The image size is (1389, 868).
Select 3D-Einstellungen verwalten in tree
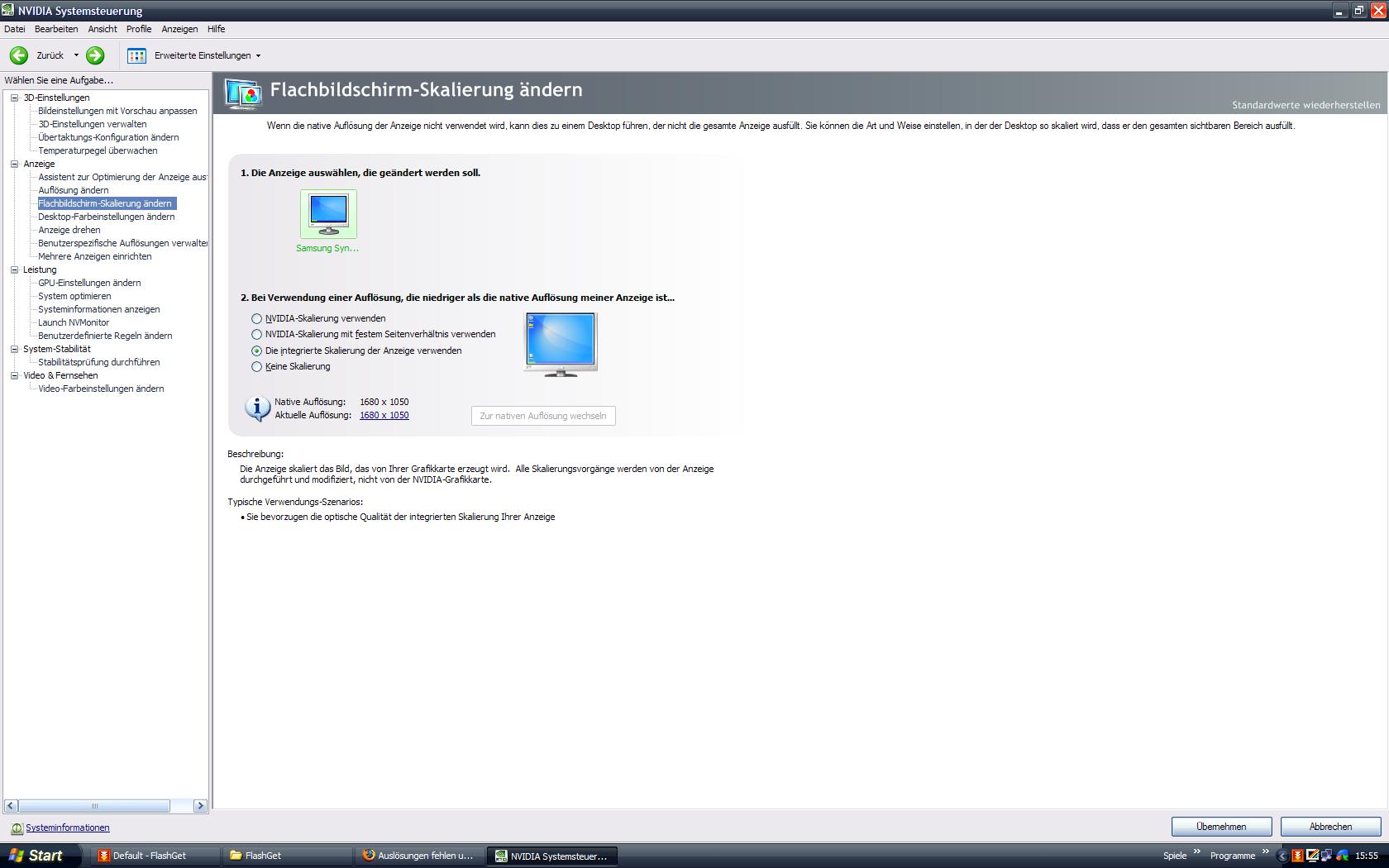click(x=92, y=124)
